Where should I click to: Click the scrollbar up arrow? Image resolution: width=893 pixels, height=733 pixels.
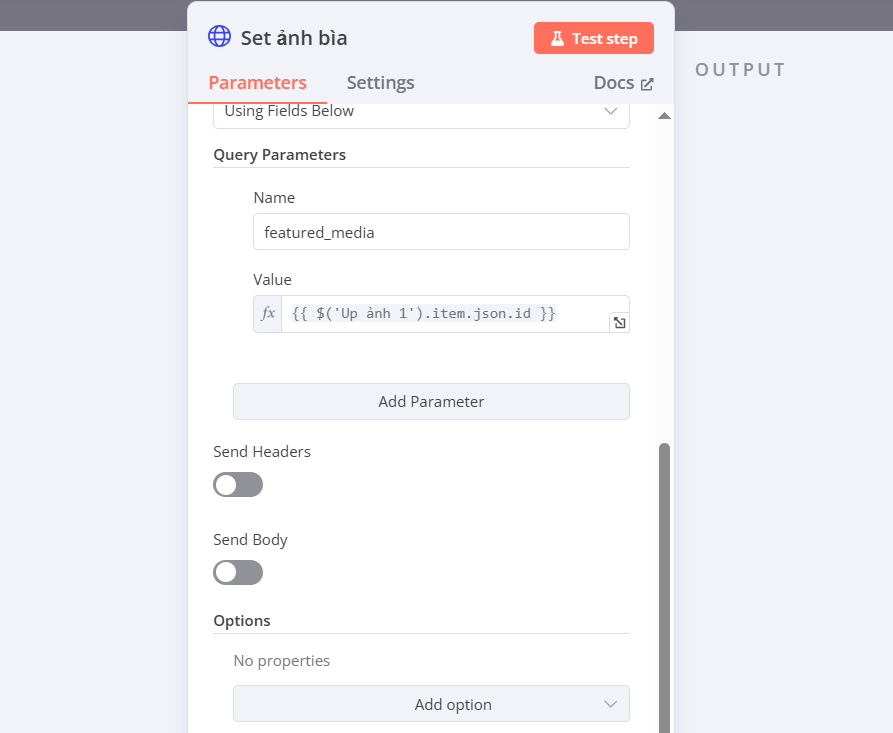(664, 116)
